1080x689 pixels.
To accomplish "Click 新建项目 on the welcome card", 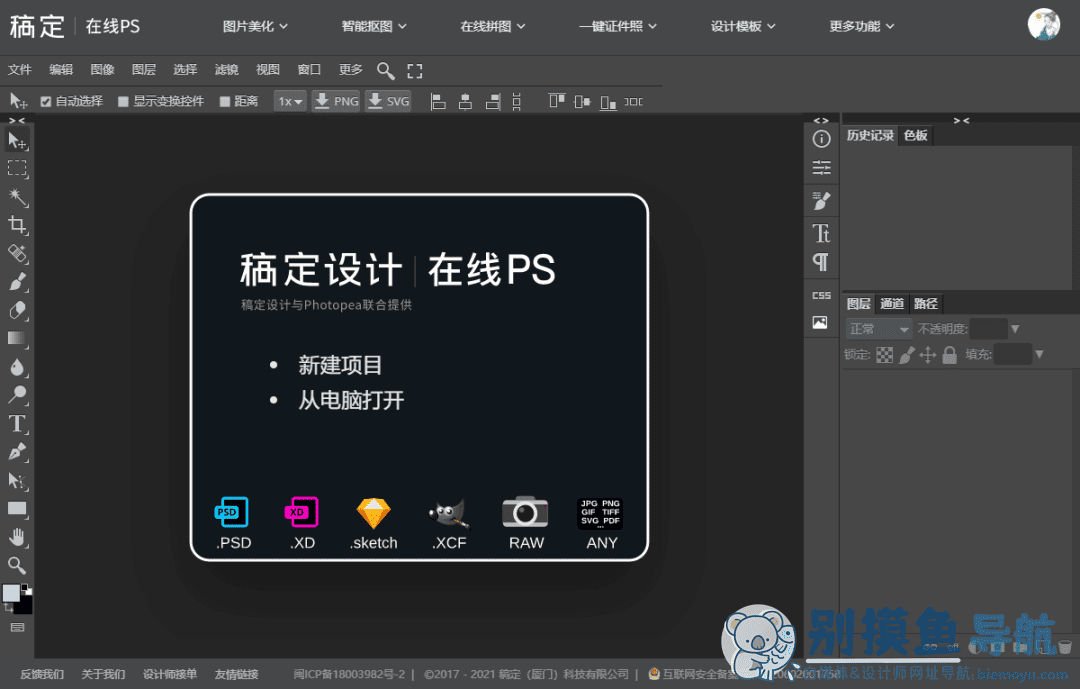I will (x=340, y=365).
